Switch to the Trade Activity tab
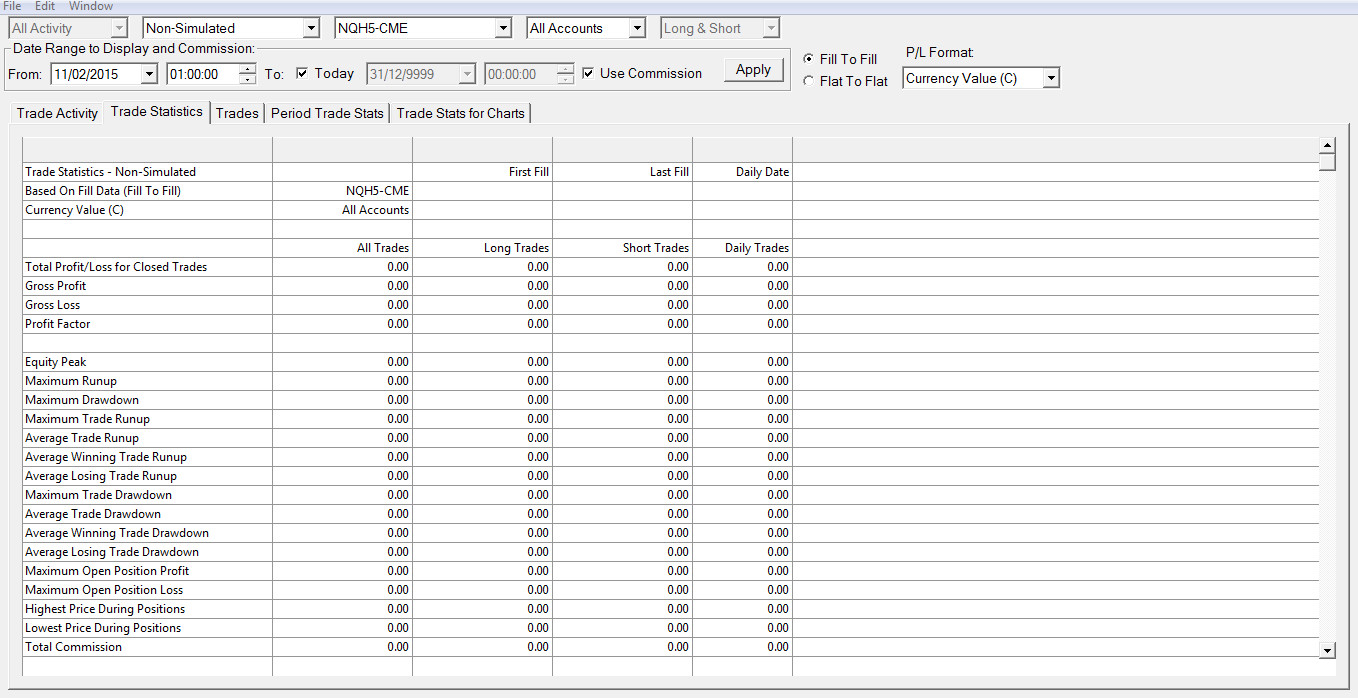 coord(57,113)
